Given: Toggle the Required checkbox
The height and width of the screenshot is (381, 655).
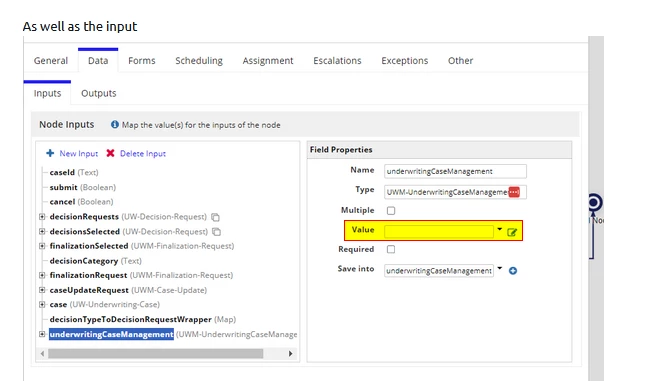Looking at the screenshot, I should coord(391,249).
